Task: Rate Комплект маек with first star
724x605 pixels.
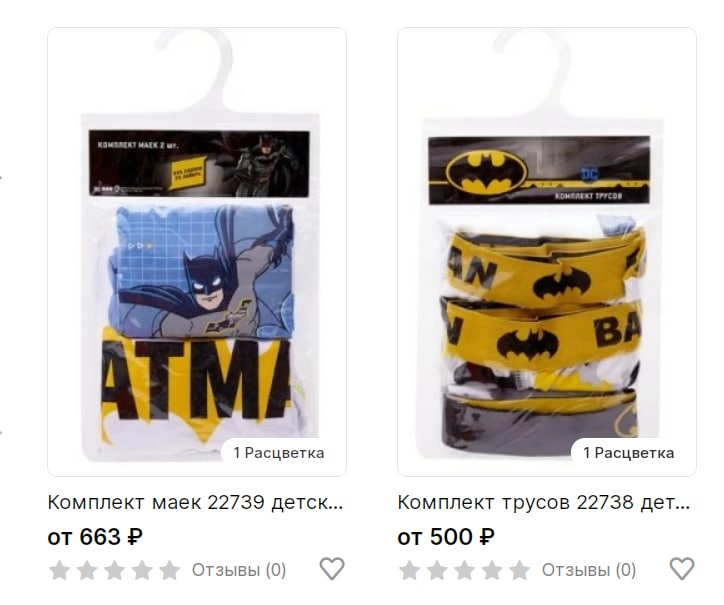Action: click(59, 570)
